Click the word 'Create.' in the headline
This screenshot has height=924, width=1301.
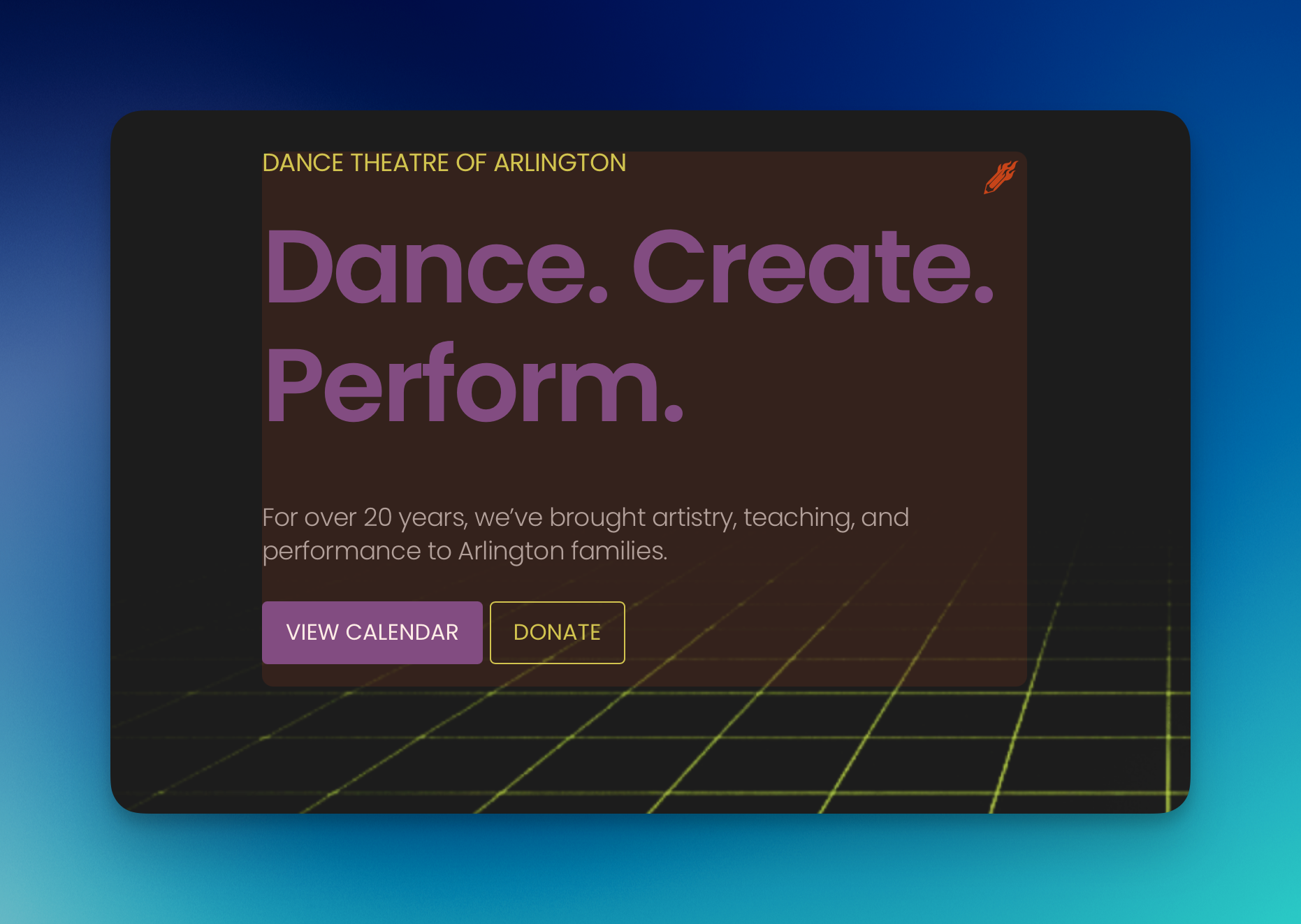[812, 267]
